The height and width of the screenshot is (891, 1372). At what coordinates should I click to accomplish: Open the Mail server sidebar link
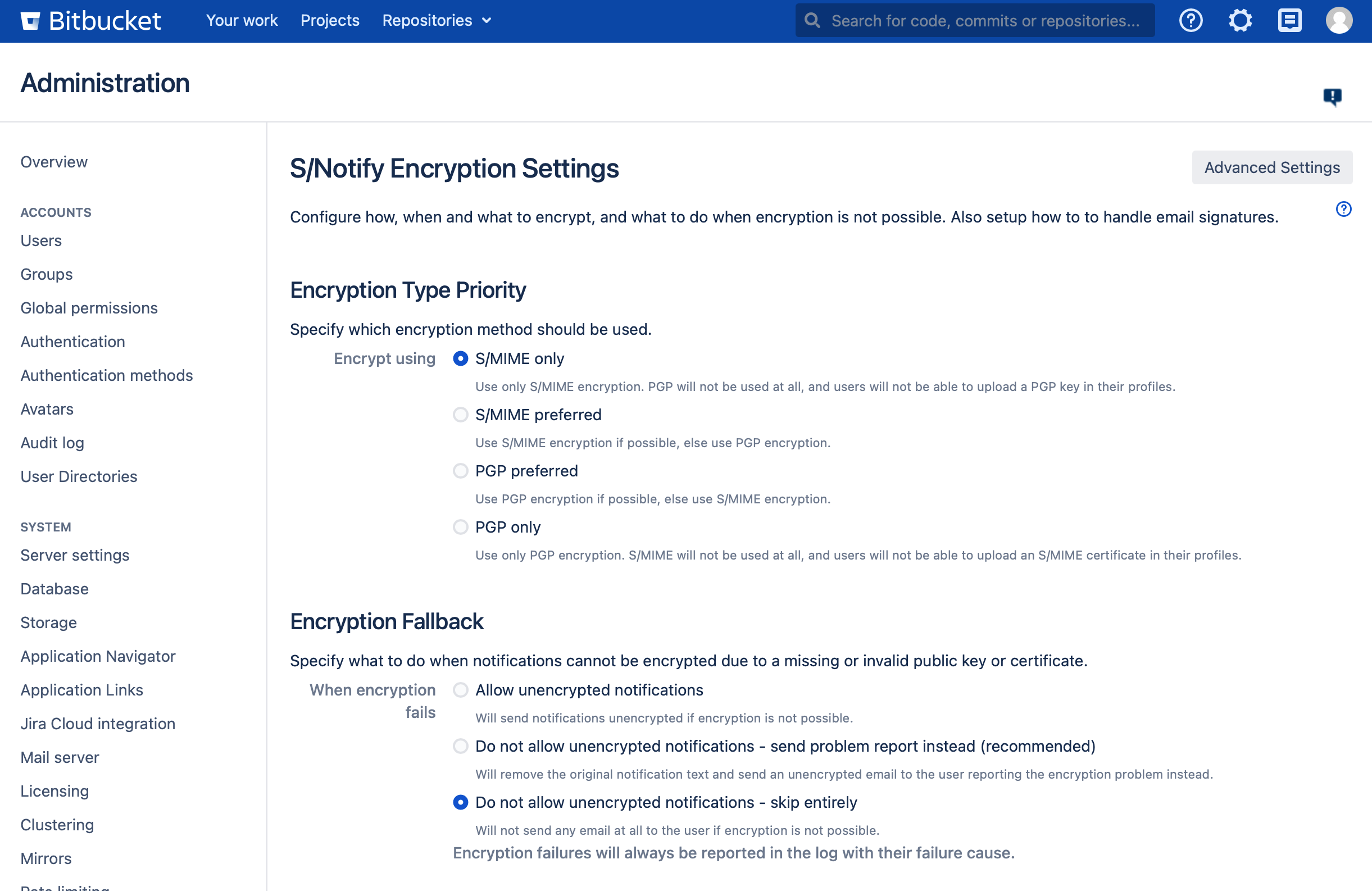point(60,757)
